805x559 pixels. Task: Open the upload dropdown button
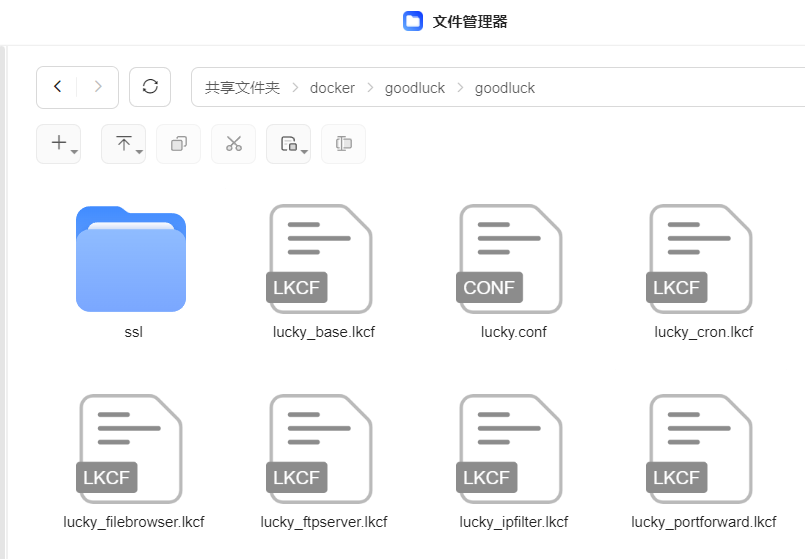point(124,144)
